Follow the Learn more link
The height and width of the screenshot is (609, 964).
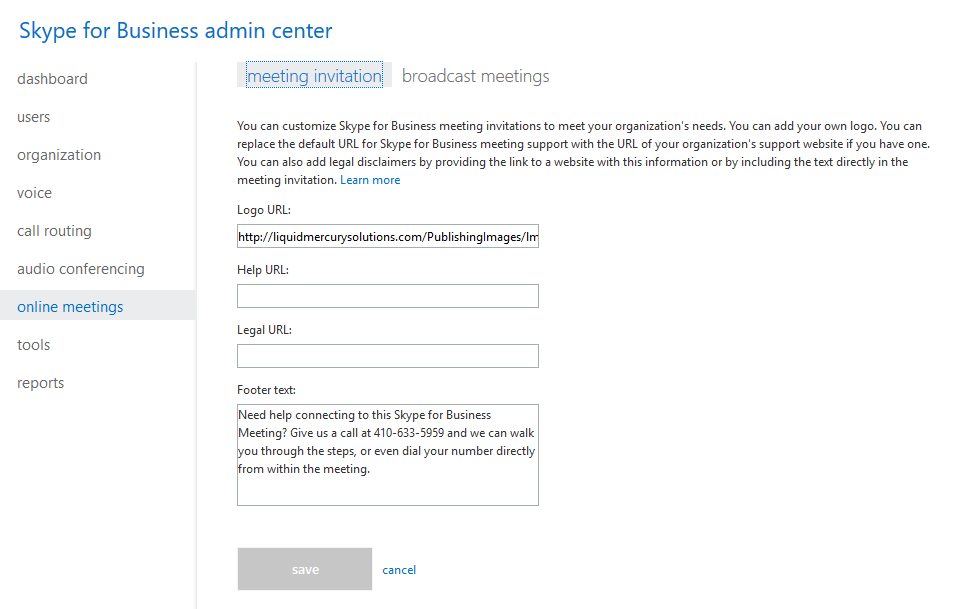(370, 180)
